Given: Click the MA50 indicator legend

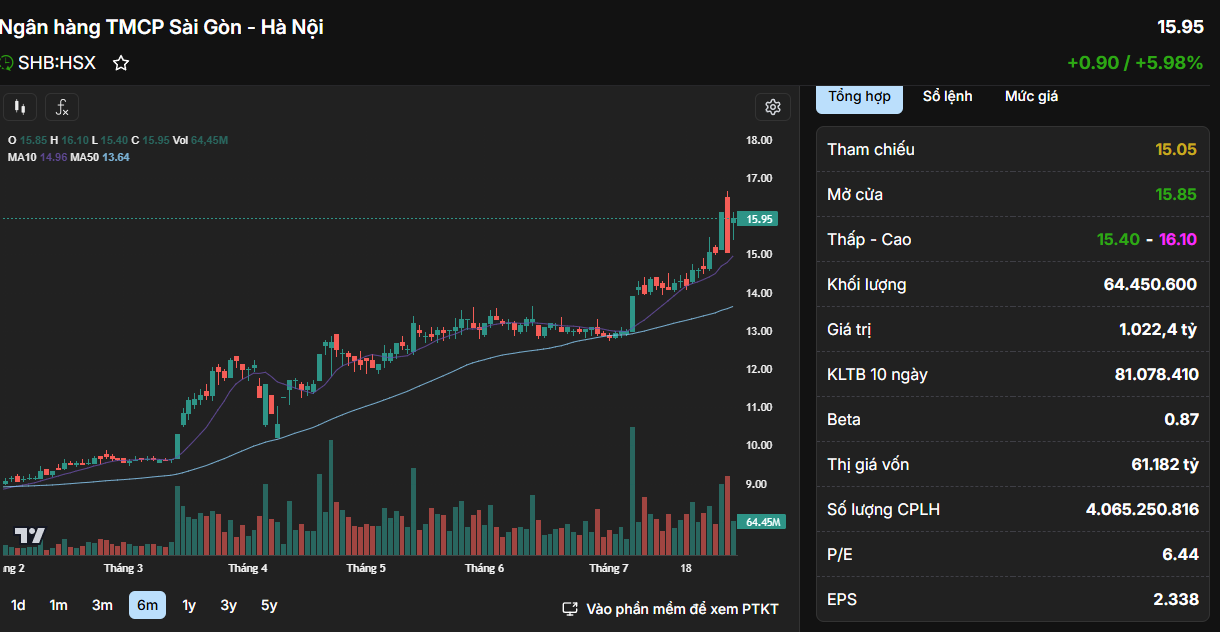Looking at the screenshot, I should tap(99, 157).
